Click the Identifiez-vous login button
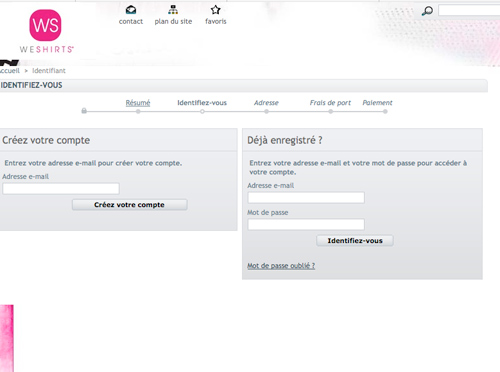 [355, 241]
